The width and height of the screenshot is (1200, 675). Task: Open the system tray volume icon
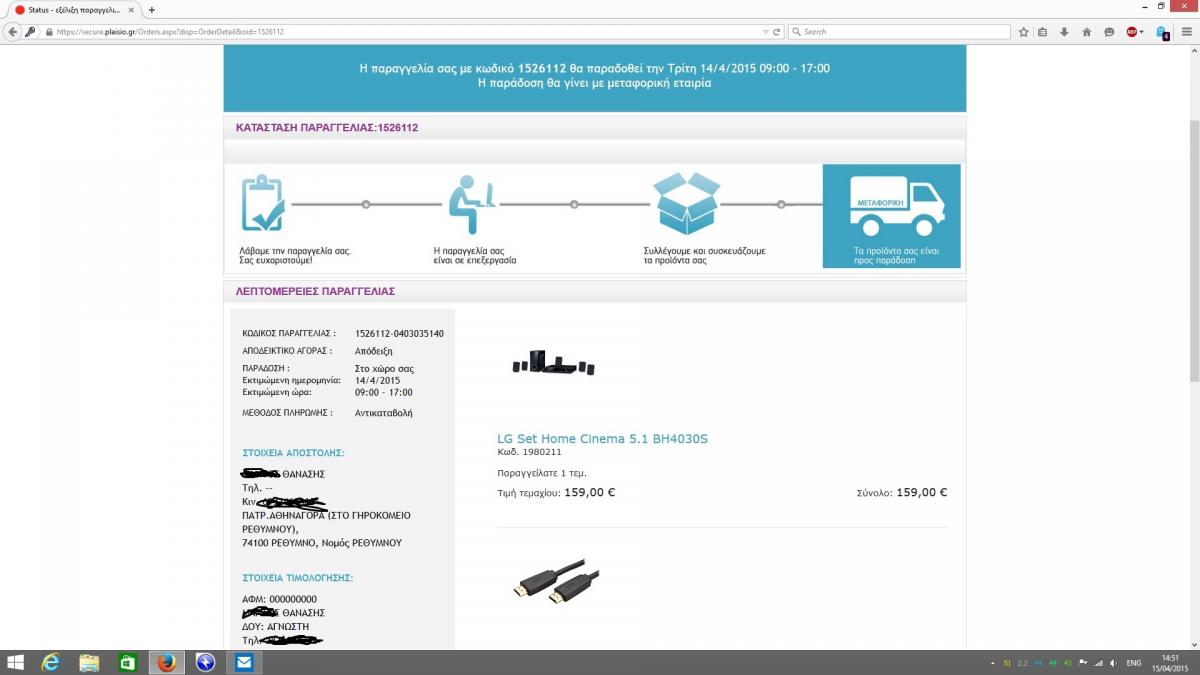point(1113,663)
